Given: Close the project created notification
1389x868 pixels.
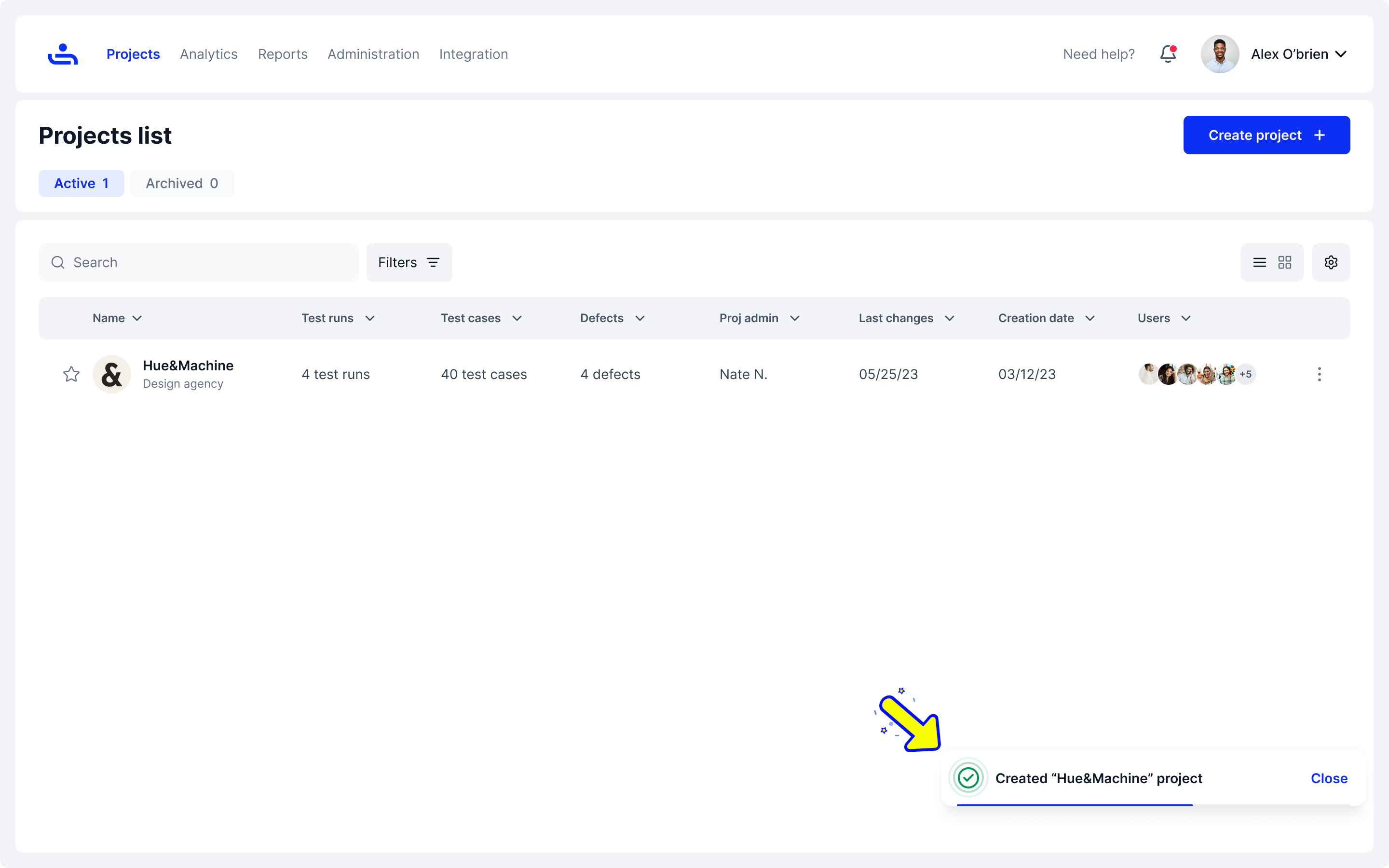Looking at the screenshot, I should pyautogui.click(x=1329, y=778).
